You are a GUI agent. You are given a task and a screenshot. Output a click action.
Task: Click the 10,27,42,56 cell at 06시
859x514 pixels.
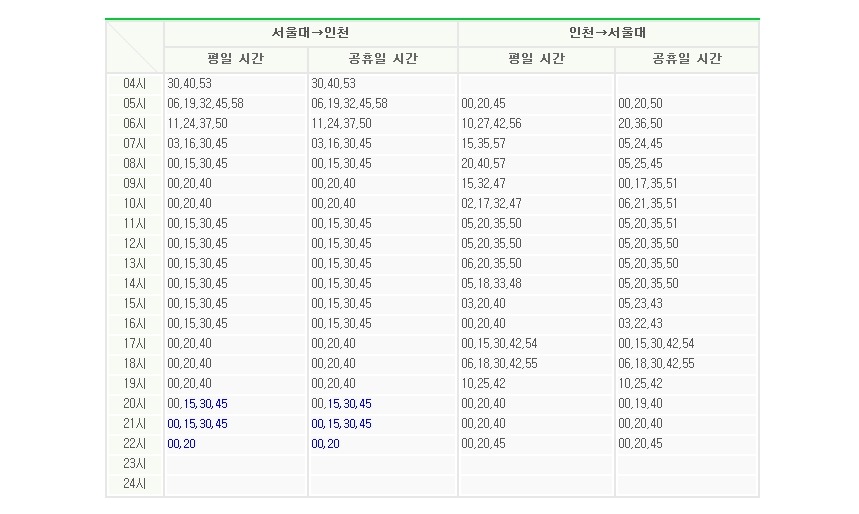pos(491,124)
